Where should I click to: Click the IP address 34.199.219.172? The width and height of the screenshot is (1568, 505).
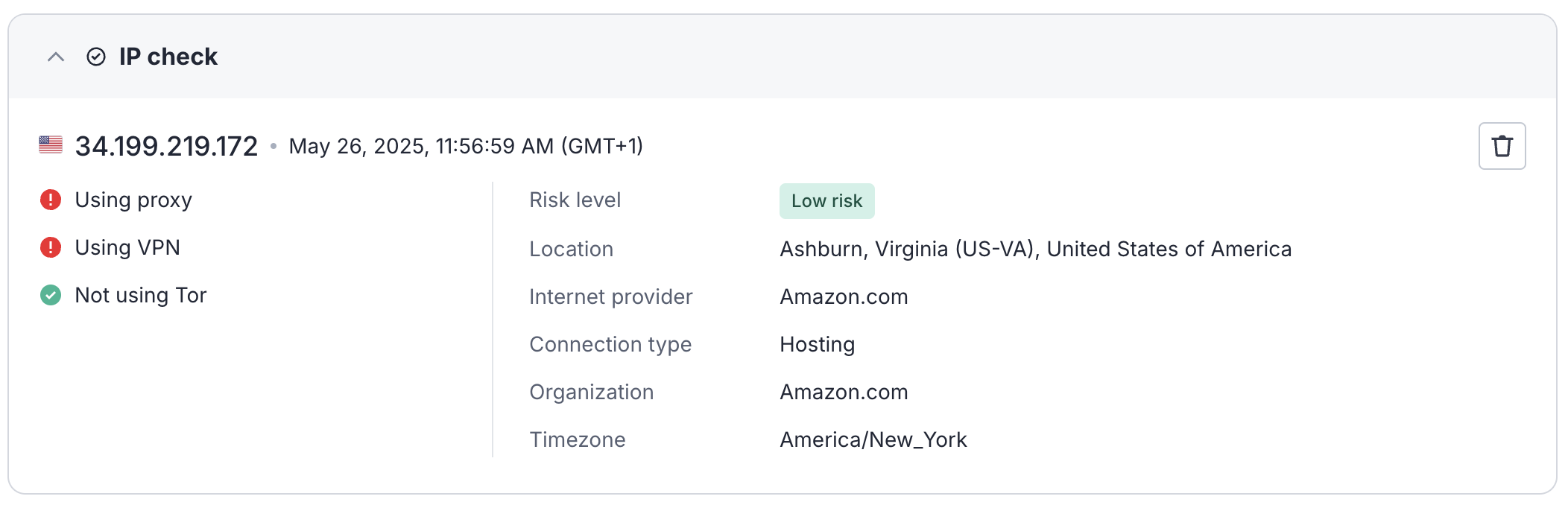tap(166, 146)
